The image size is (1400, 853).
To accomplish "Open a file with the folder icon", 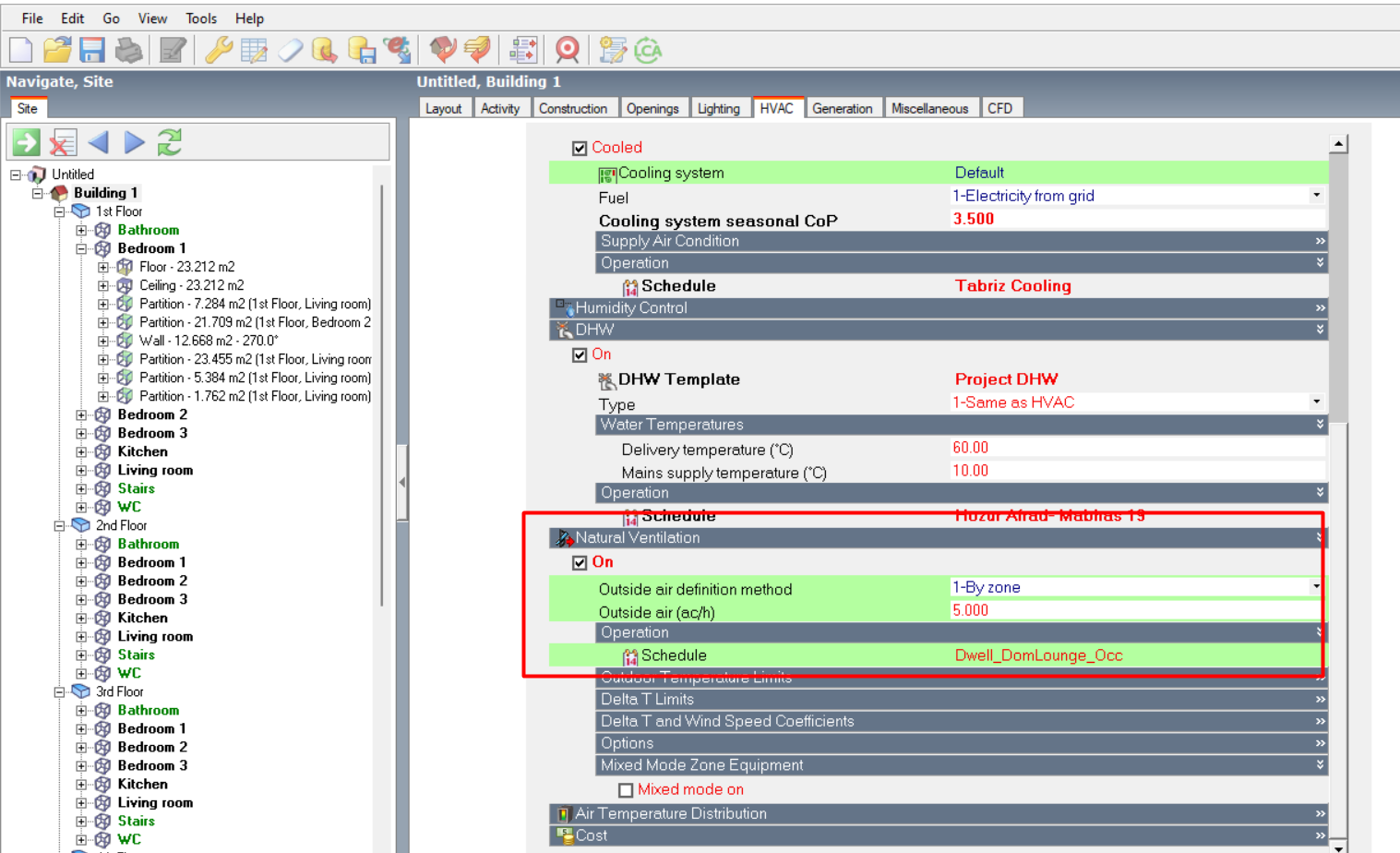I will click(57, 50).
